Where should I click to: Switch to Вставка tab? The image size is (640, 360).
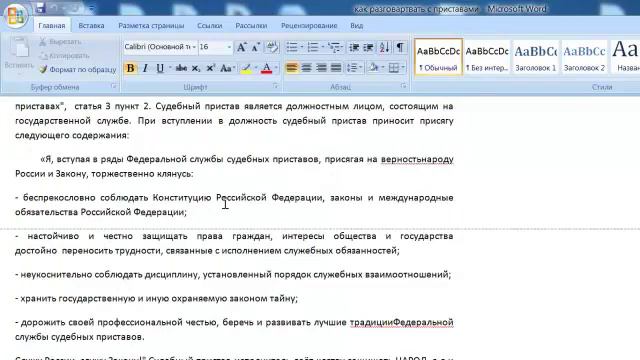pos(91,26)
